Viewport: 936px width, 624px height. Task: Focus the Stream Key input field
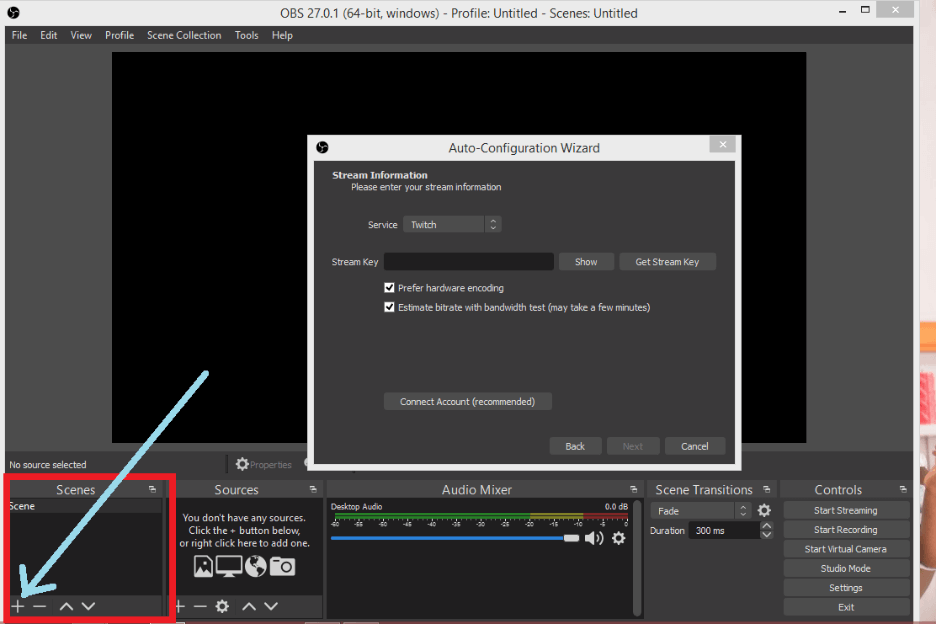pos(469,262)
